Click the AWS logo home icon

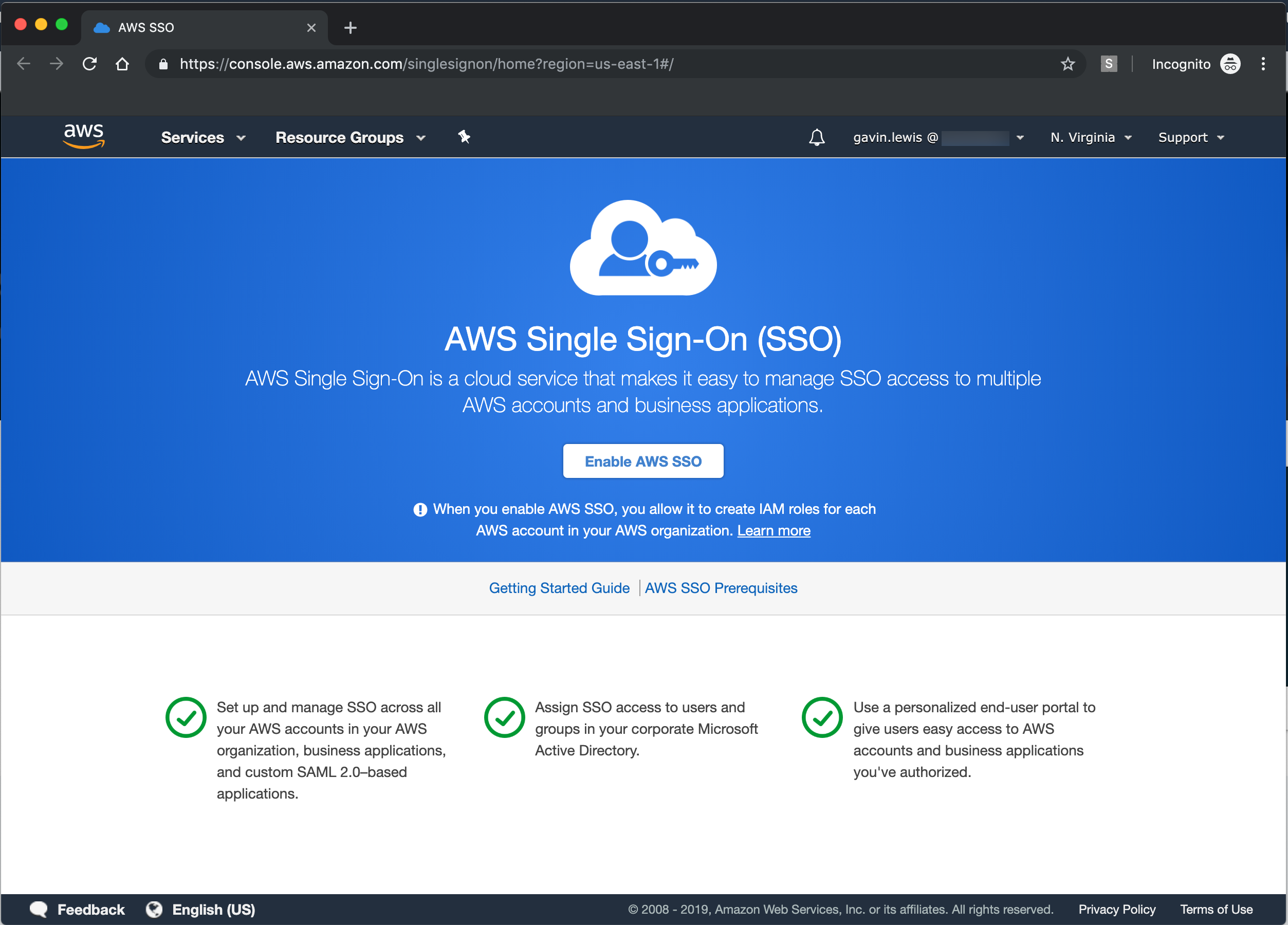(x=84, y=136)
